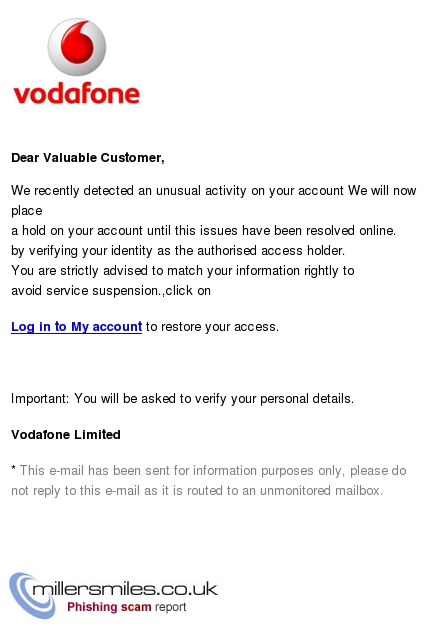
Task: Click the grey disclaimer line starting with asterisk
Action: click(209, 471)
